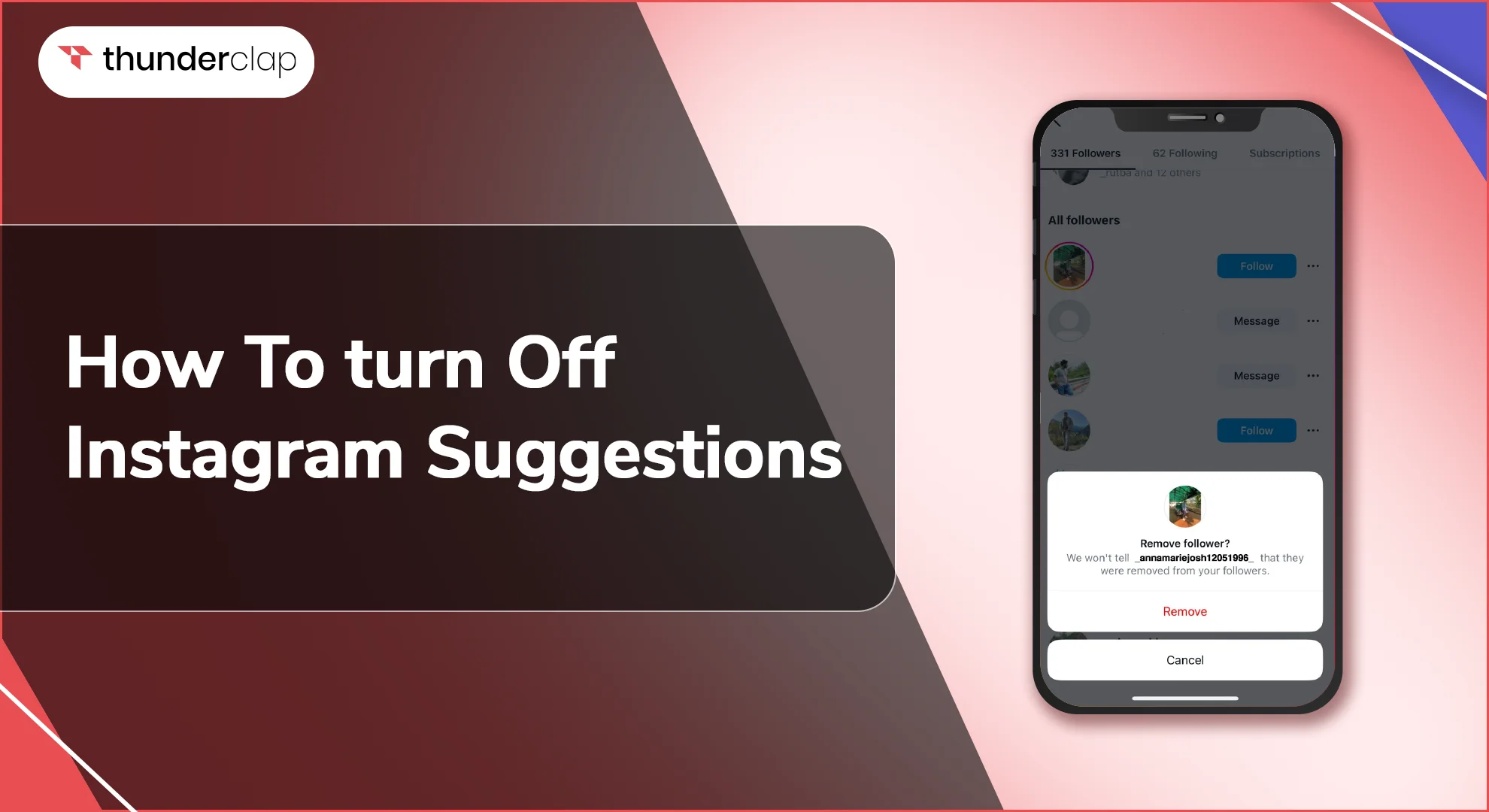
Task: Click the three-dot menu next to third follower
Action: (x=1313, y=375)
